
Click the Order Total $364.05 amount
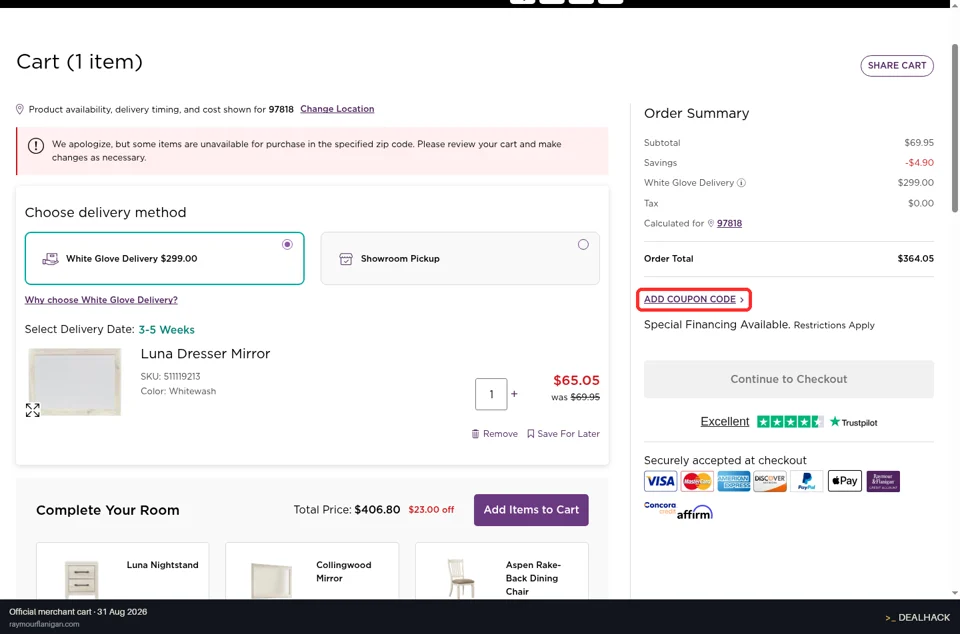pos(915,259)
